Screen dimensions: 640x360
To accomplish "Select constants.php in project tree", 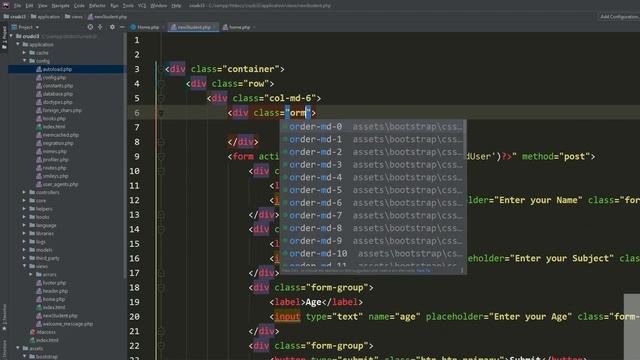I will [58, 86].
